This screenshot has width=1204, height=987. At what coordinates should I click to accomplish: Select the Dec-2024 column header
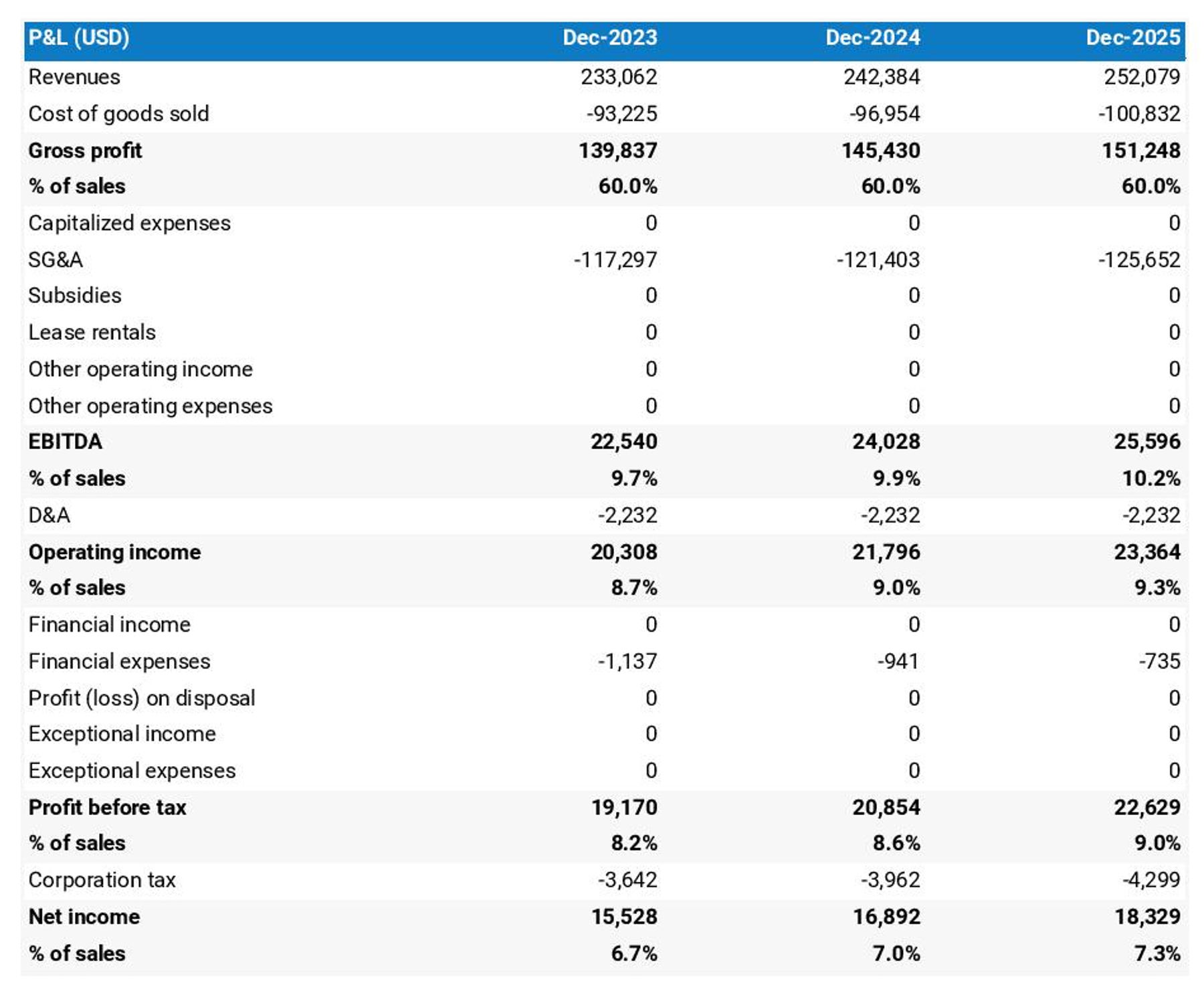[872, 37]
